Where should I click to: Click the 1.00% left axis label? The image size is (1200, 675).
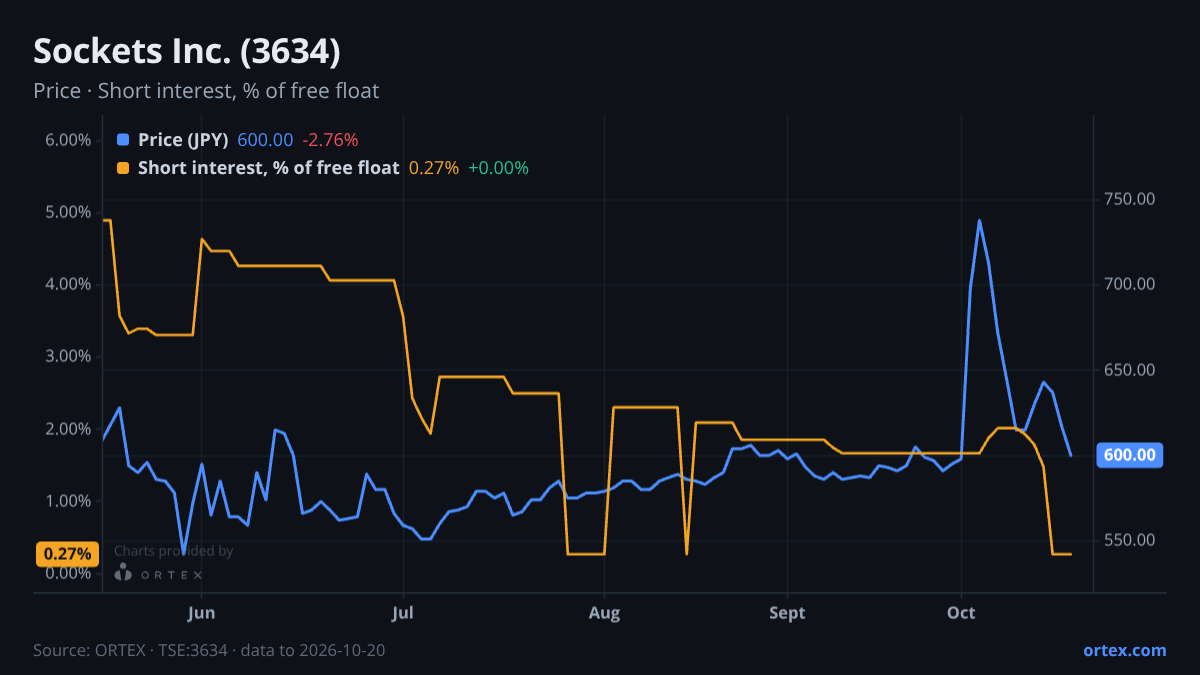tap(69, 501)
